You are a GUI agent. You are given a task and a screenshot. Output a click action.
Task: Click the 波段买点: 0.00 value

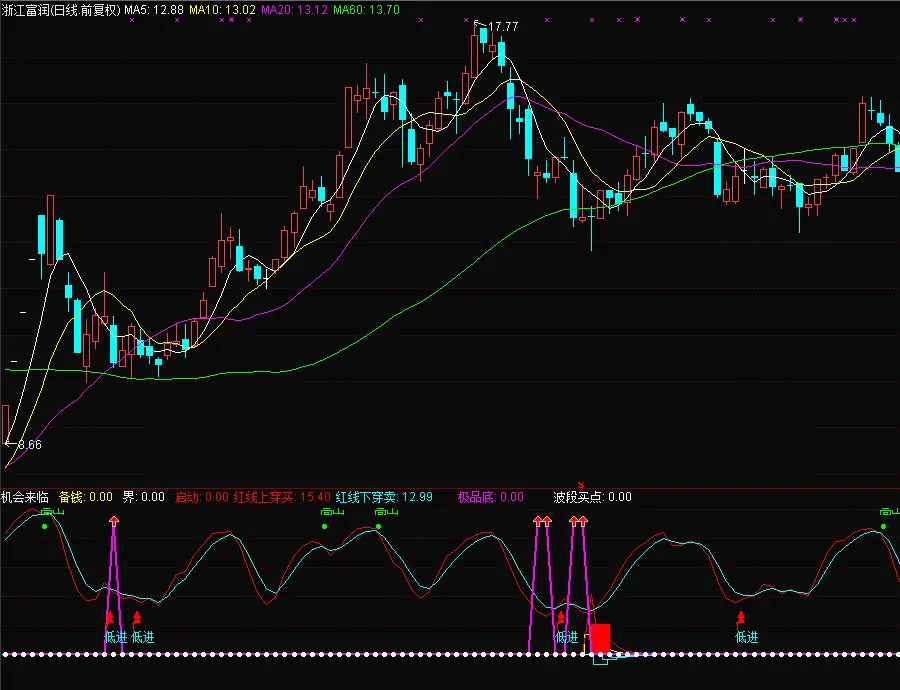(x=592, y=497)
